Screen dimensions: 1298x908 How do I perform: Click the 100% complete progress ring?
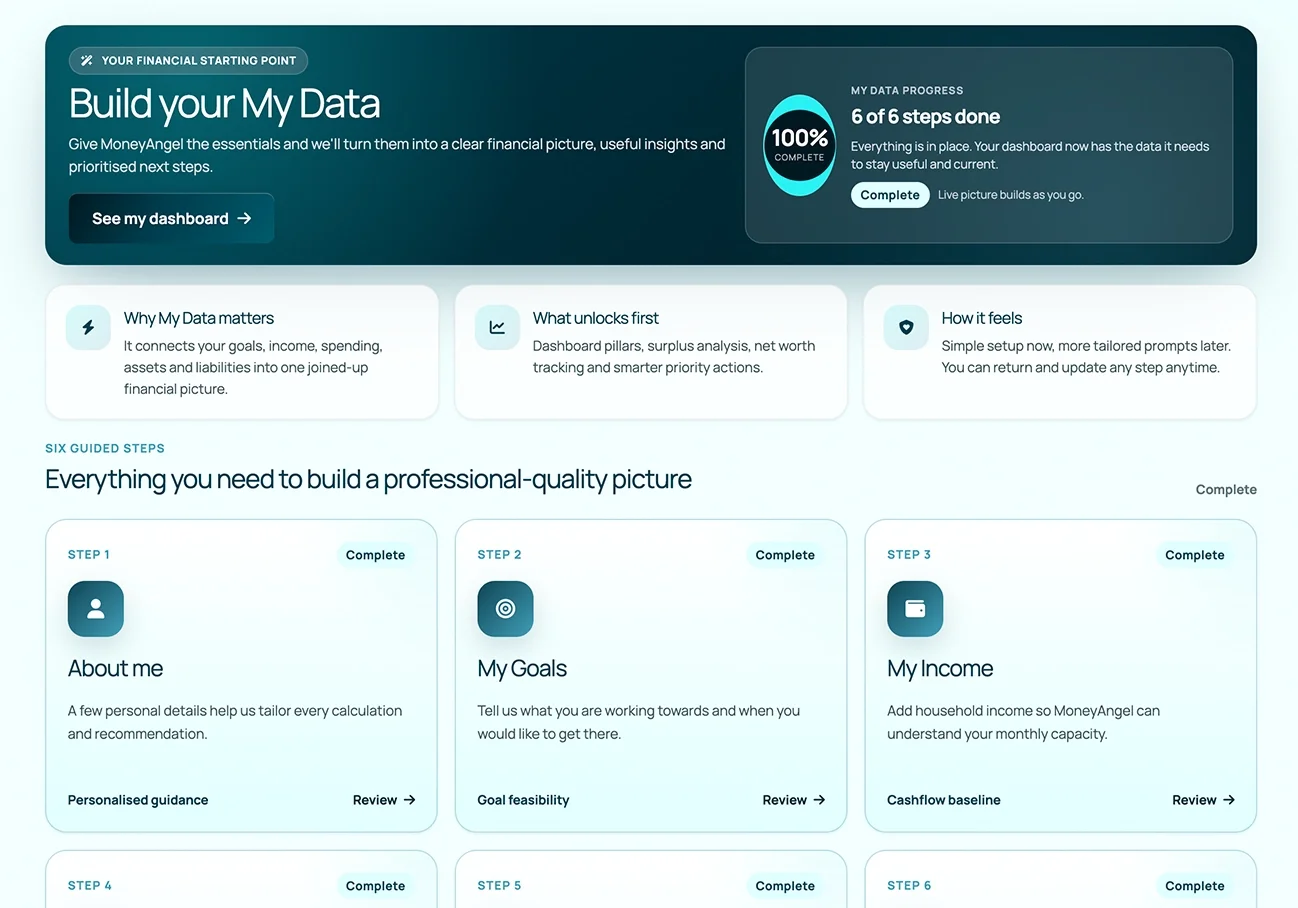799,145
